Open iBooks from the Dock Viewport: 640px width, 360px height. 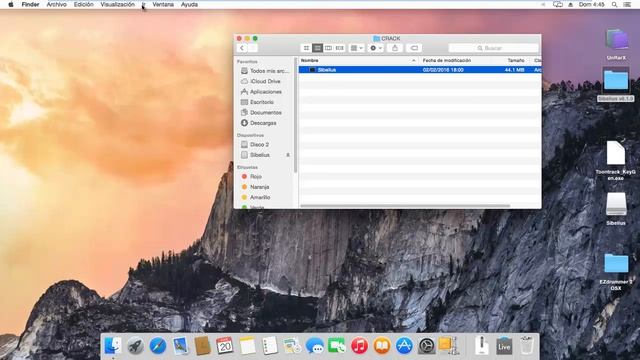click(x=382, y=346)
